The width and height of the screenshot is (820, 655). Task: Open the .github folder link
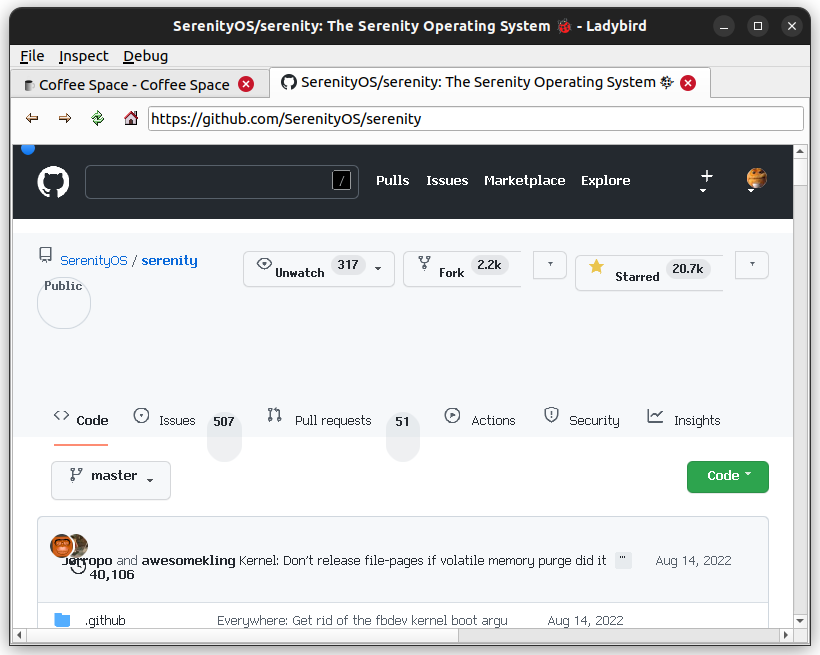pyautogui.click(x=105, y=620)
